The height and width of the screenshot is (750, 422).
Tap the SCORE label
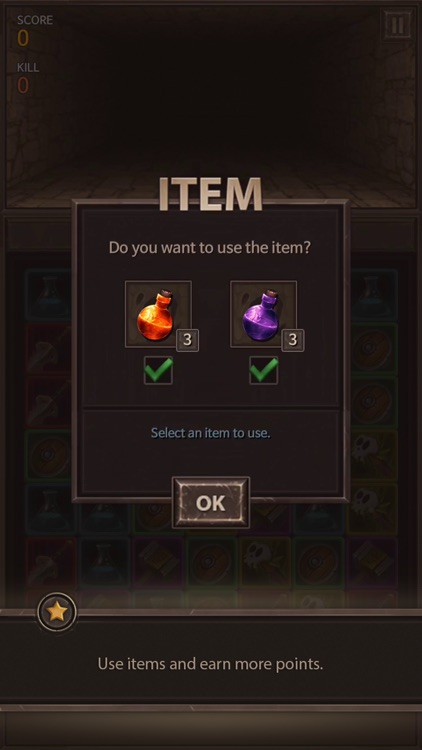tap(35, 20)
